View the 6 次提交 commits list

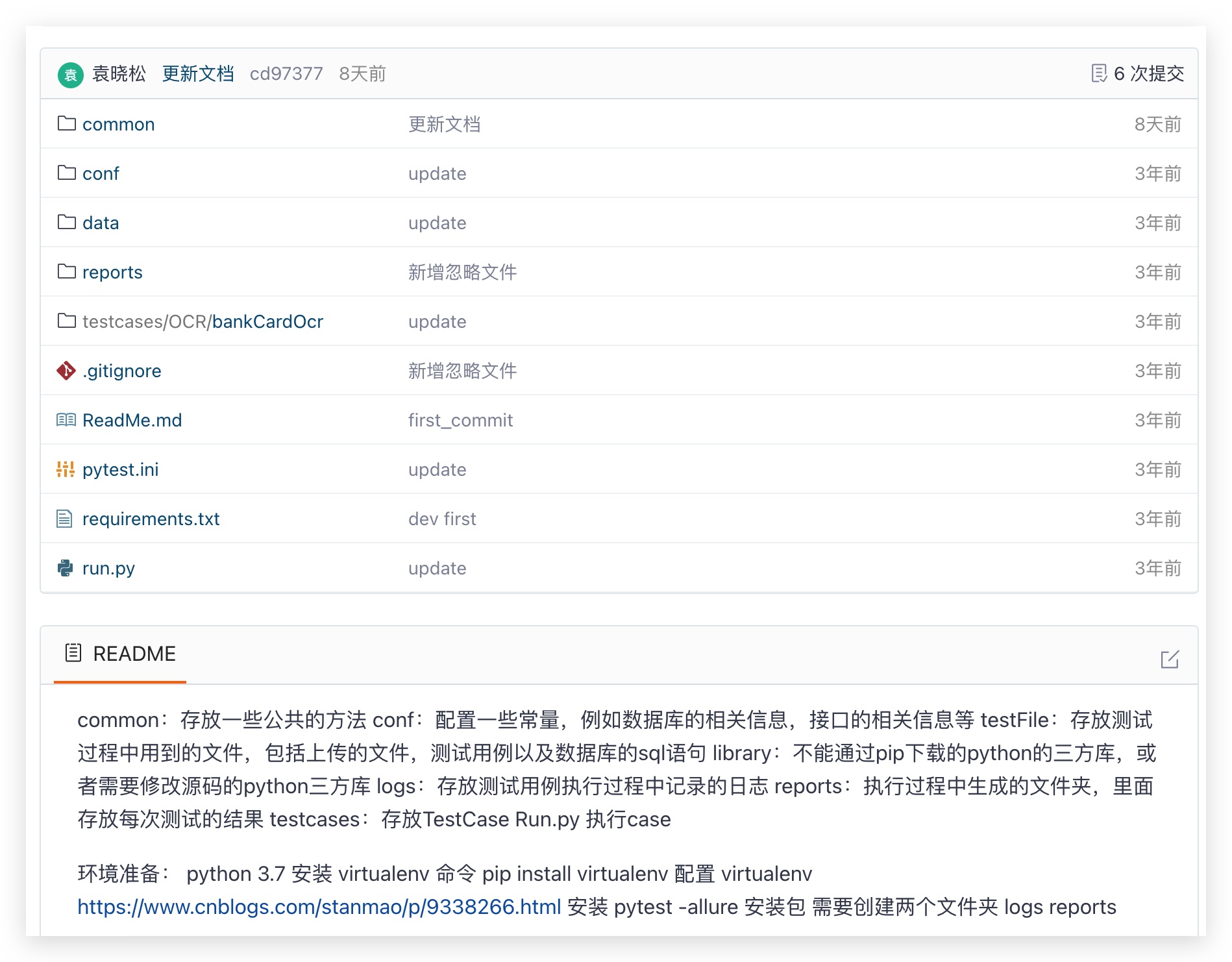click(1148, 73)
